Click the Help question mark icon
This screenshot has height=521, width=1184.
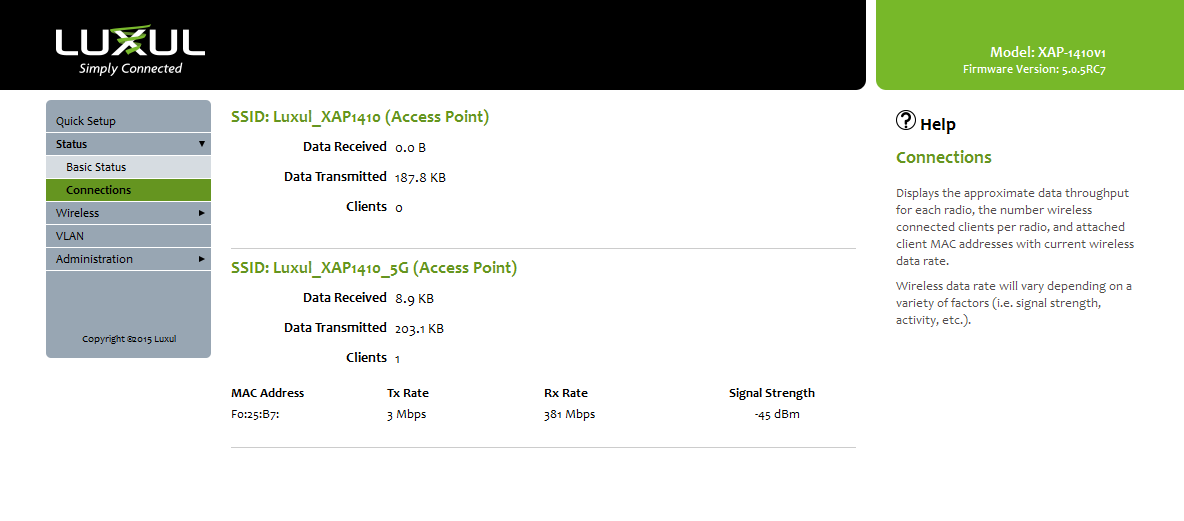click(905, 121)
